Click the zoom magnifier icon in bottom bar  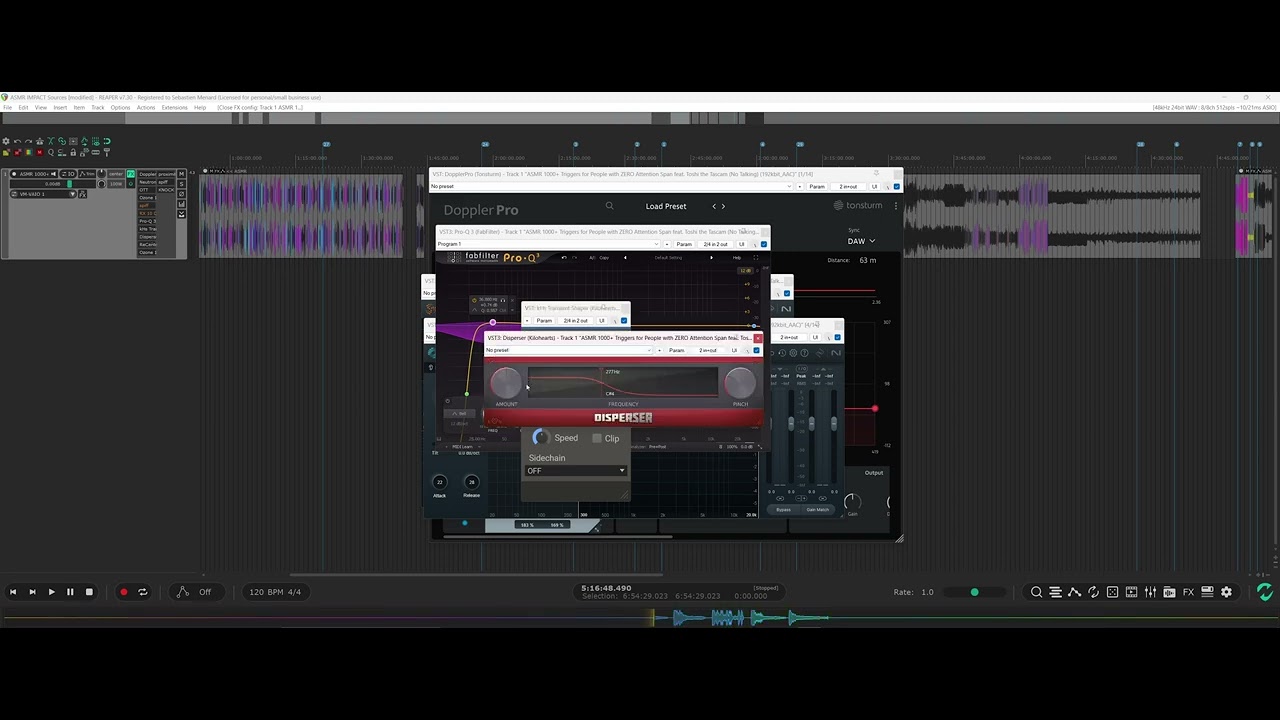1036,592
